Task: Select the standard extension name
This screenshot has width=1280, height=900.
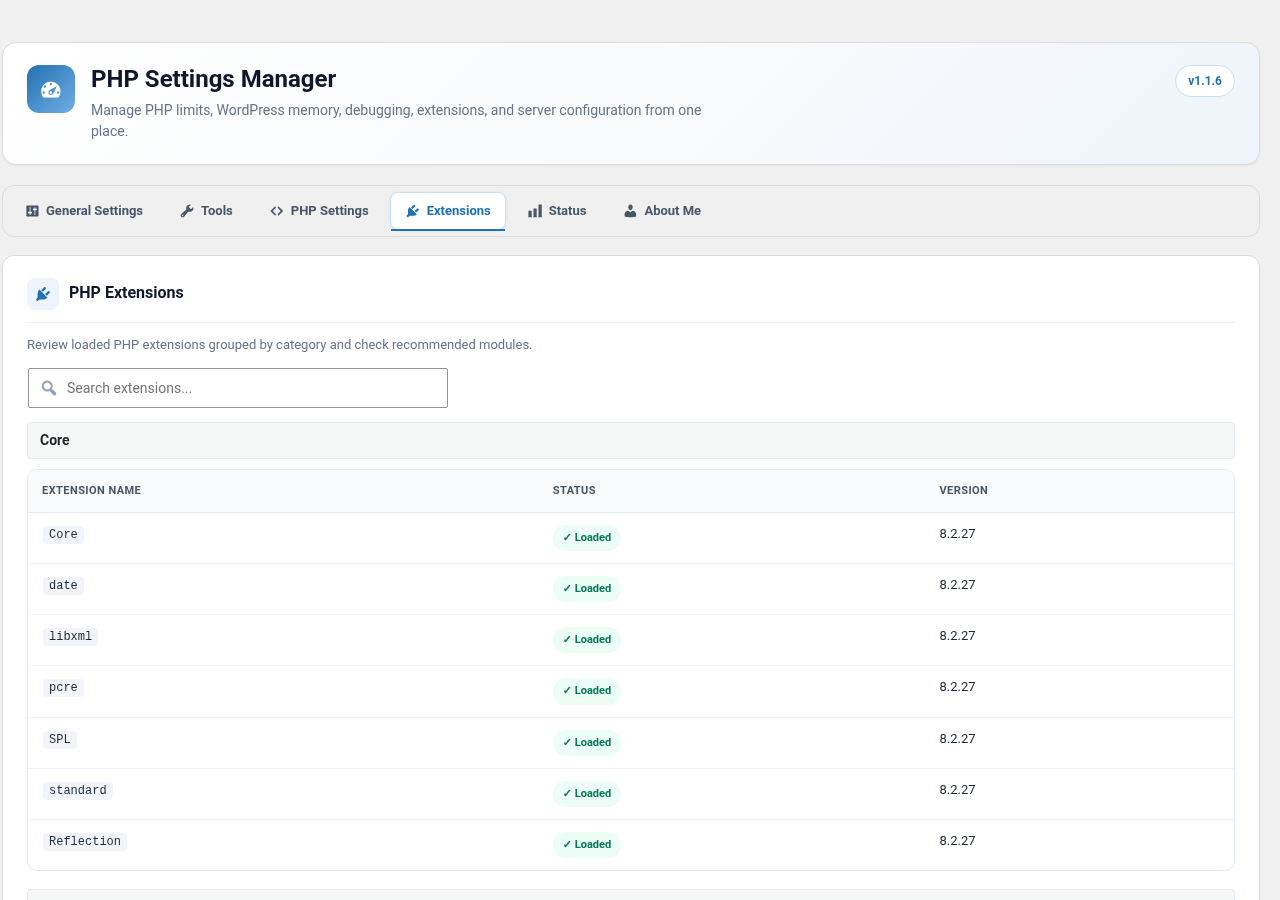Action: (x=78, y=790)
